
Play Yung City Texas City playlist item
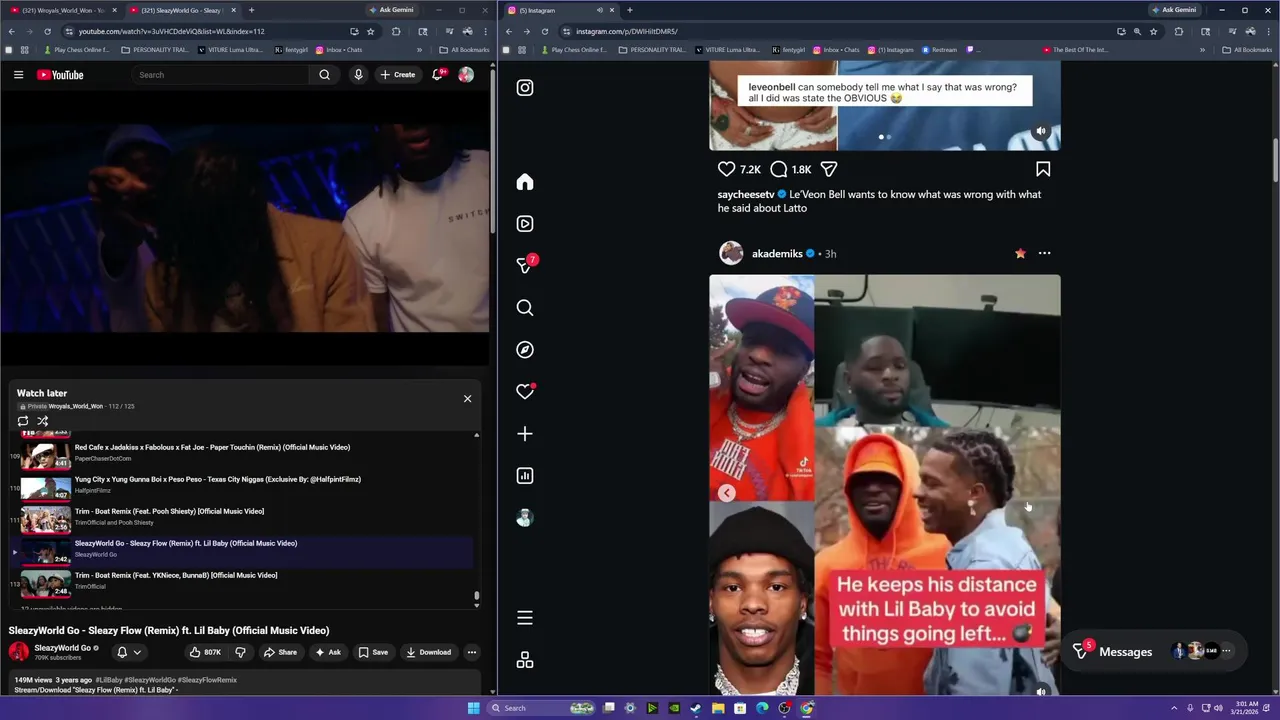coord(241,486)
